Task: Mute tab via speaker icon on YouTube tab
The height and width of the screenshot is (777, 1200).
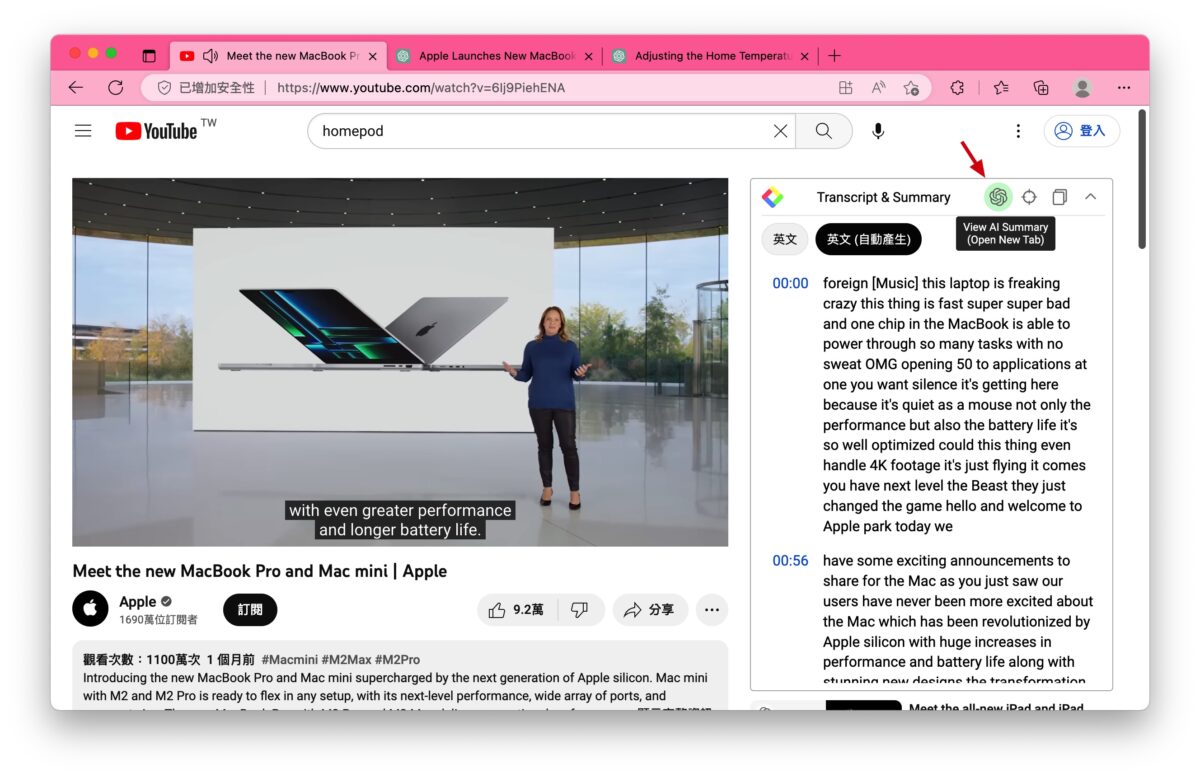Action: pyautogui.click(x=211, y=56)
